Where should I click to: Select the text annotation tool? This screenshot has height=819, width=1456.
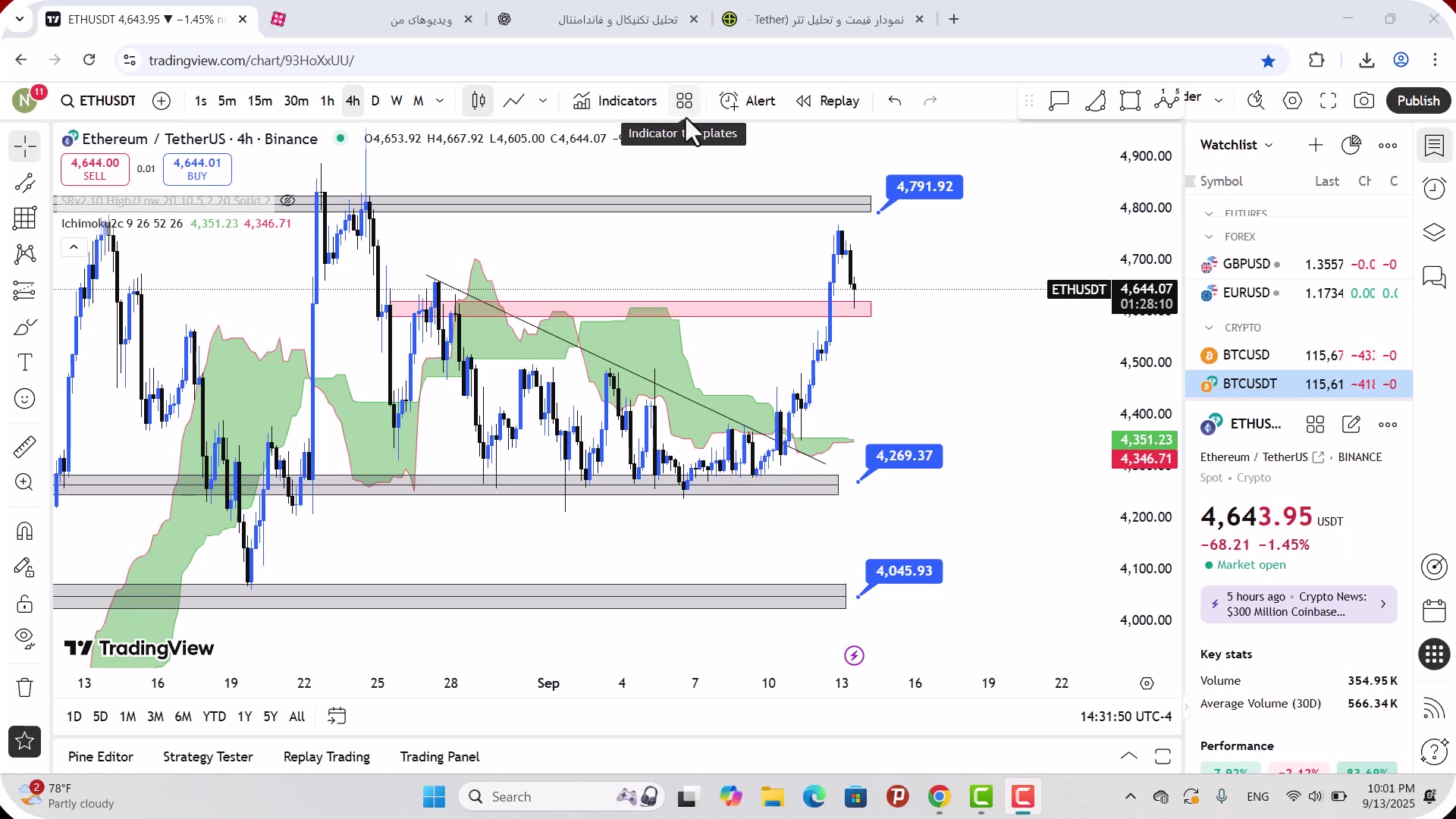25,362
